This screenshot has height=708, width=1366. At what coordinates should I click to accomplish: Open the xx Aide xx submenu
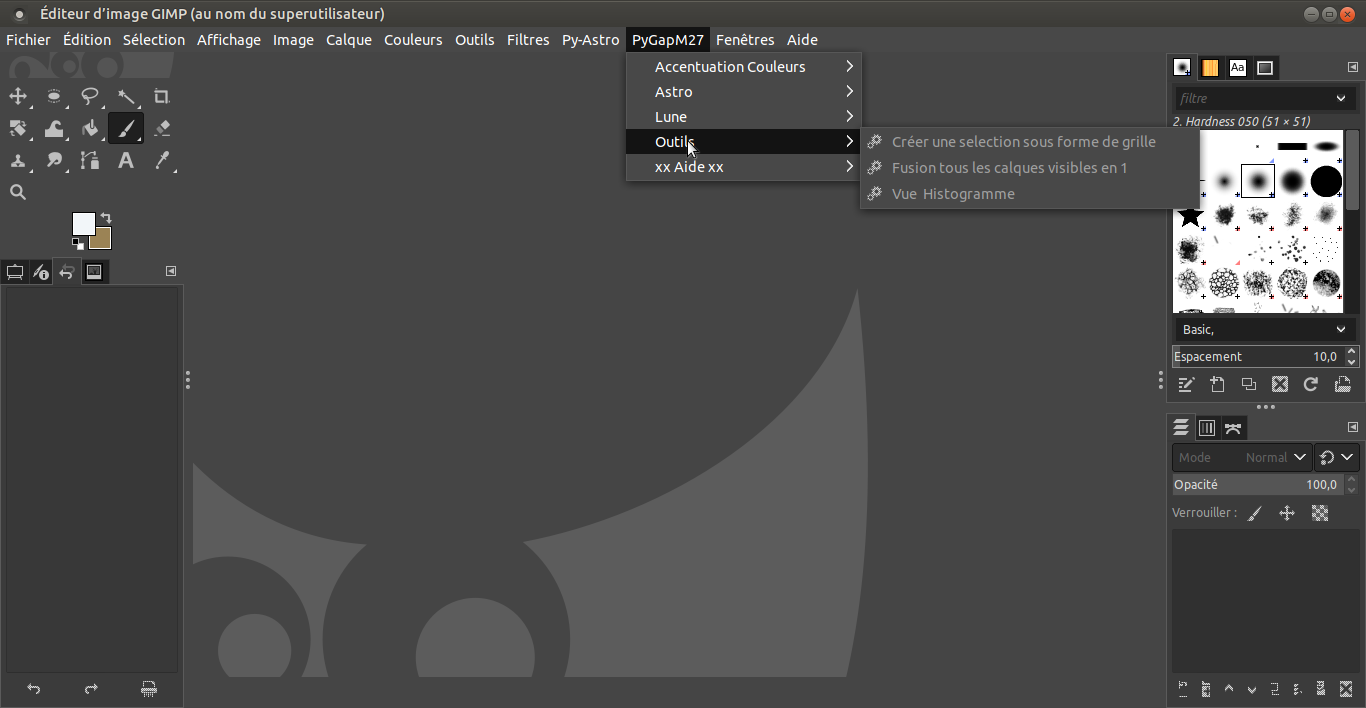tap(743, 167)
